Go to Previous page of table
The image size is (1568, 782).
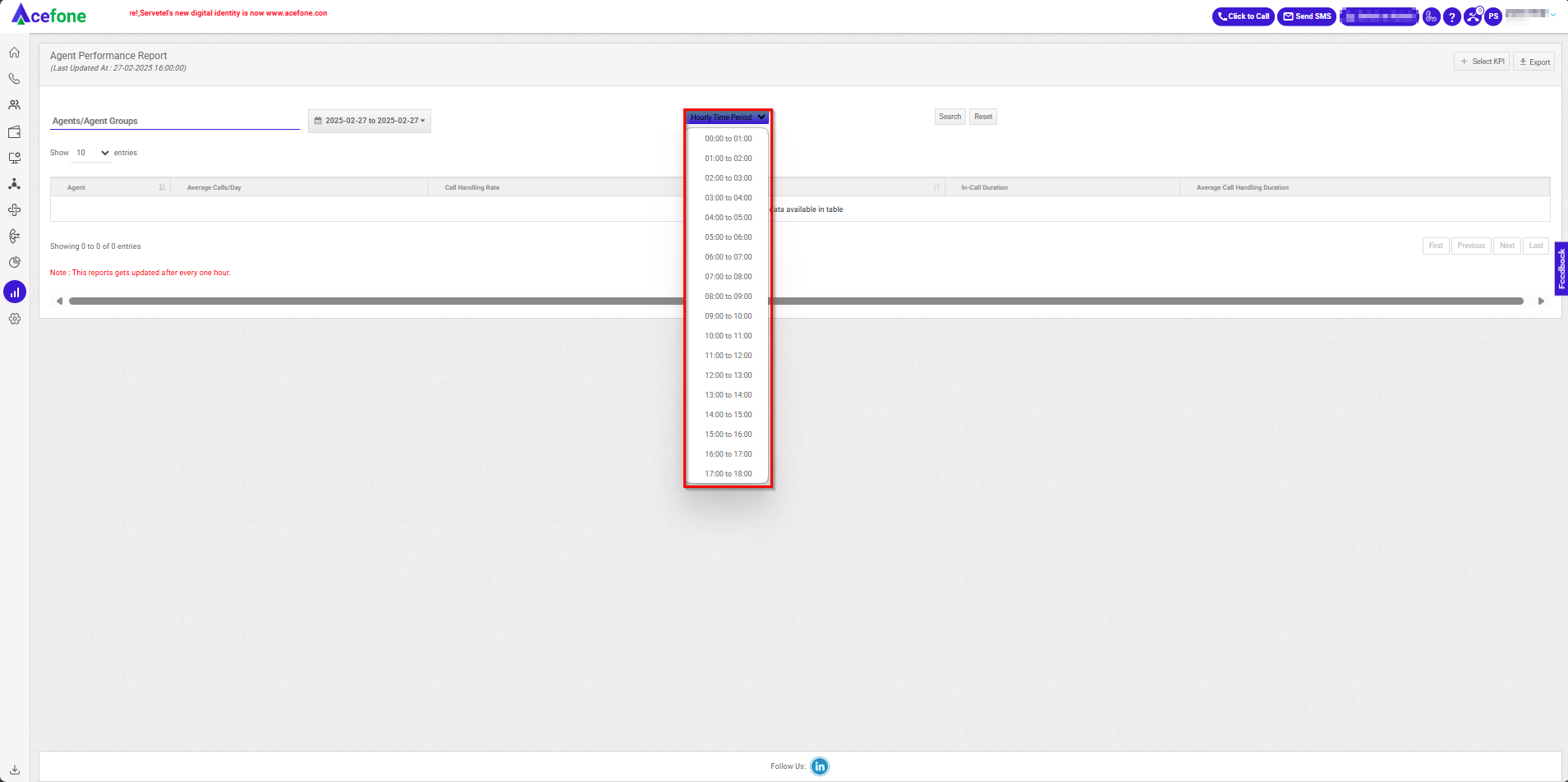(1471, 246)
